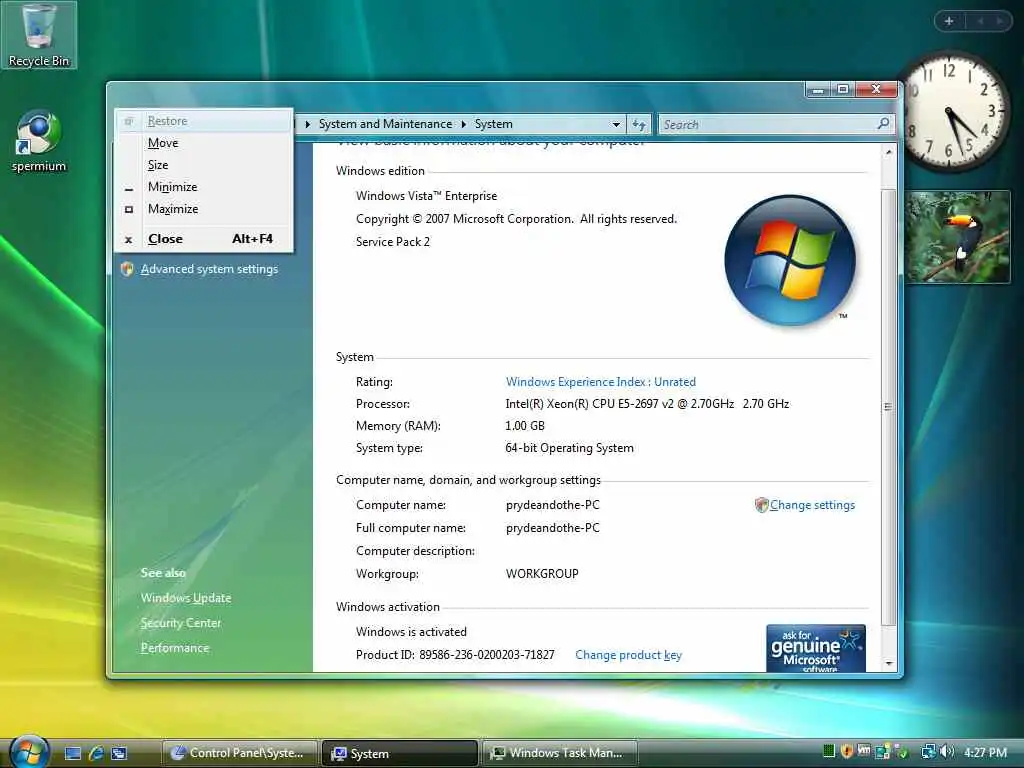Select Size in the window menu

[204, 165]
